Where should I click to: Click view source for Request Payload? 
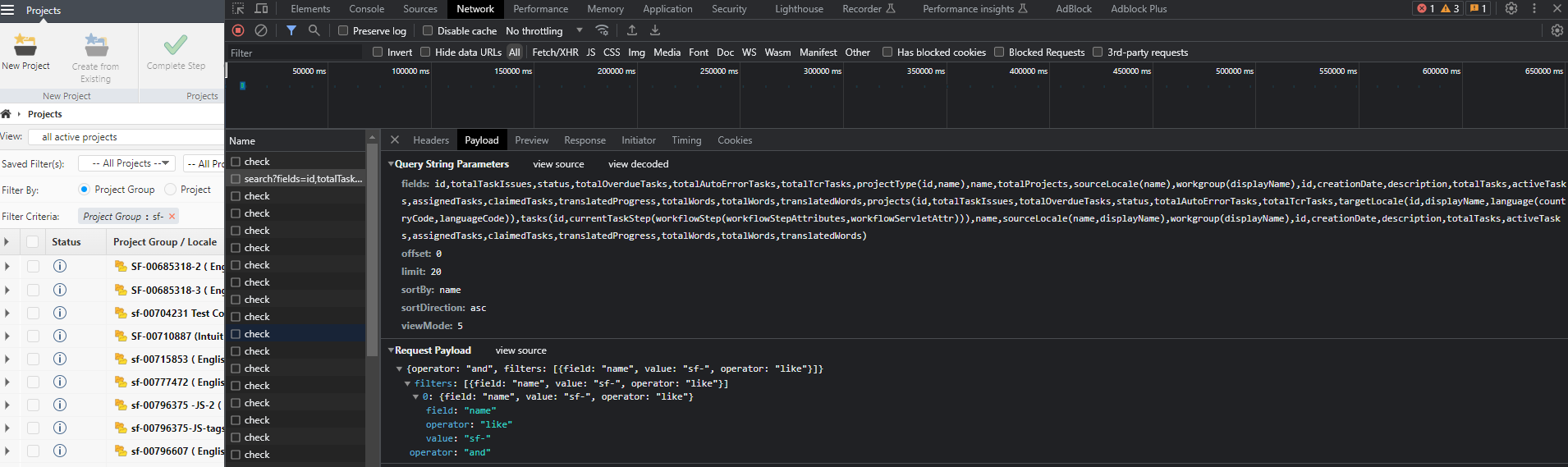(x=520, y=350)
